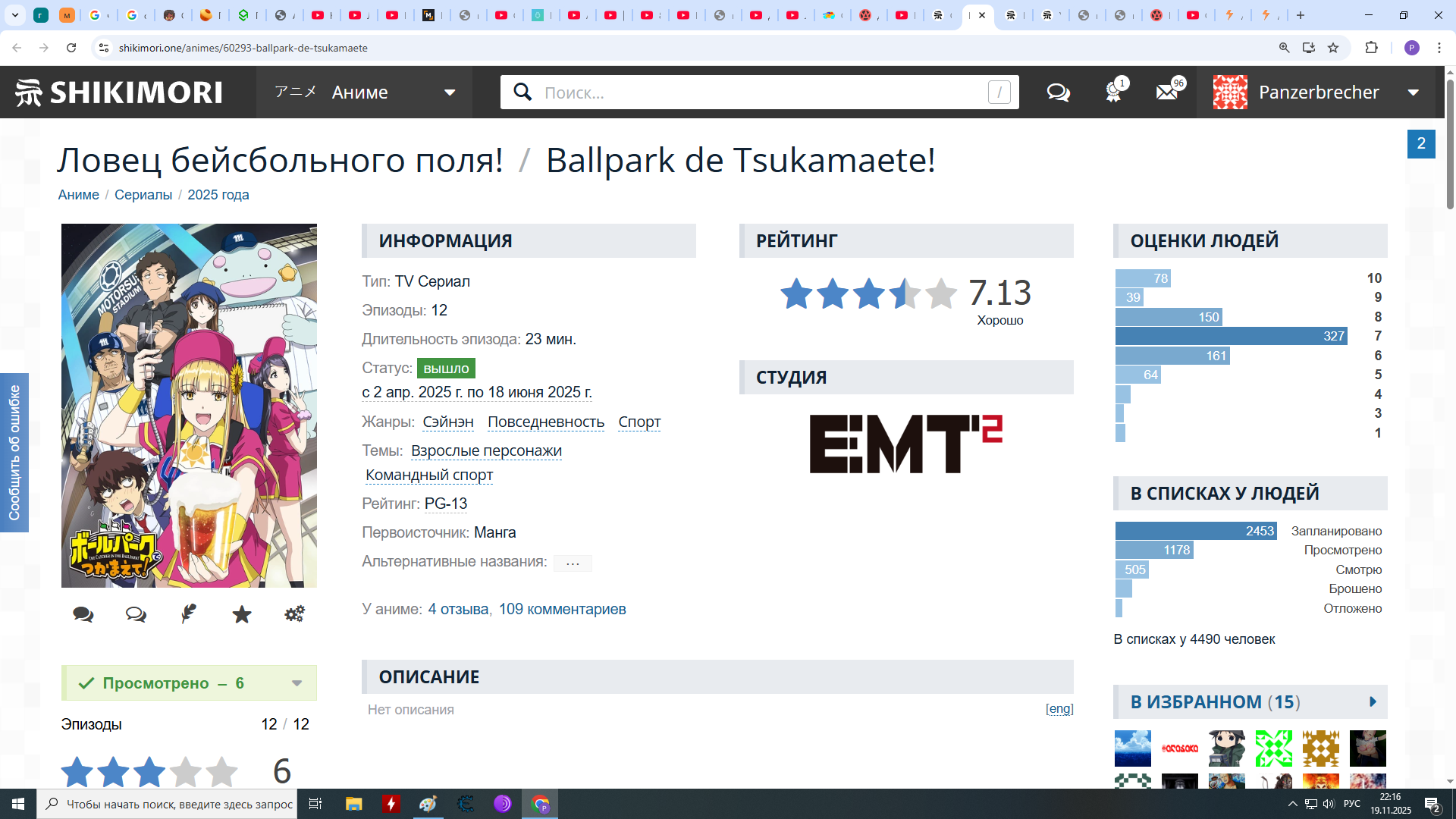Open the mail envelope icon with badge 96

1168,93
